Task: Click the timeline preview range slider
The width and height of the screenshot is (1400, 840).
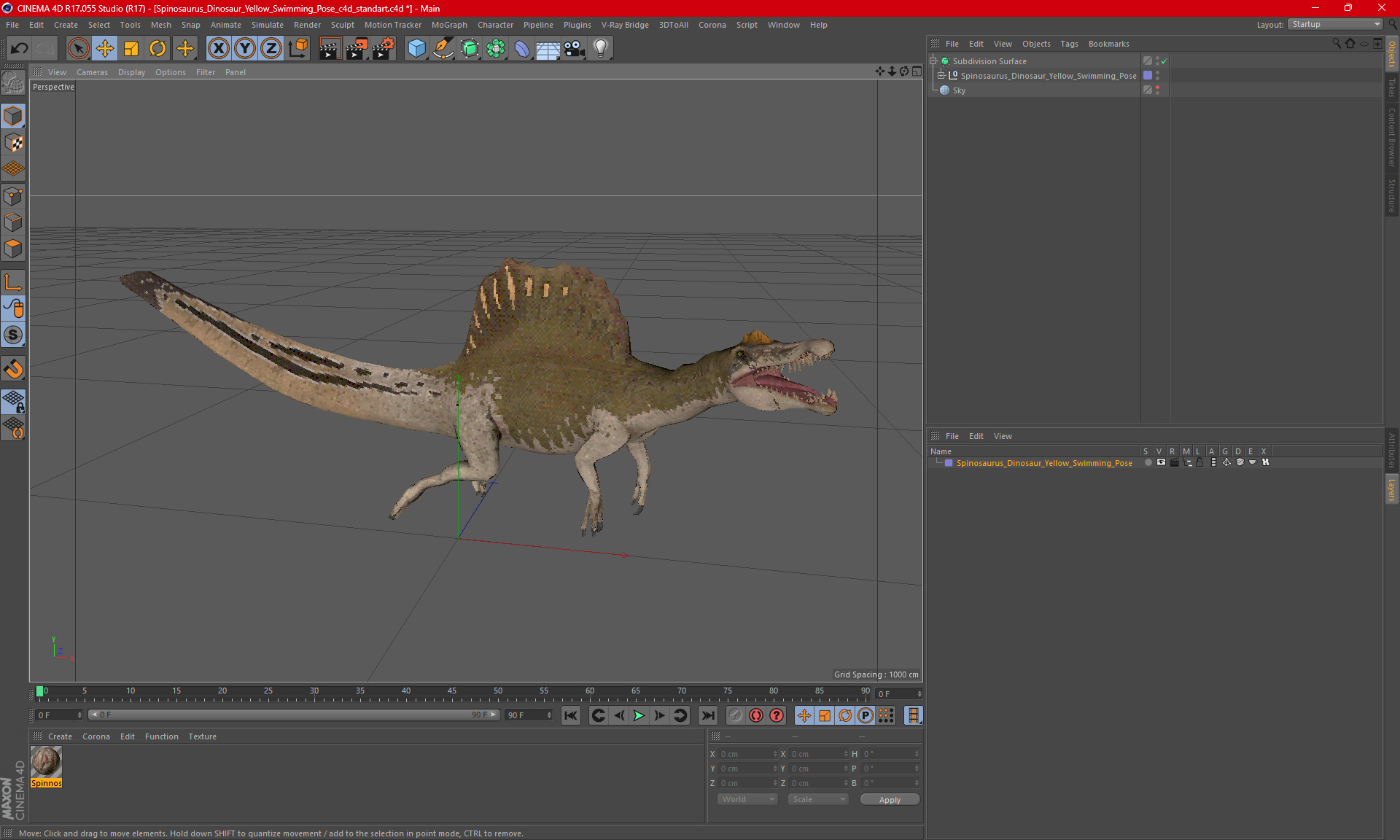Action: tap(294, 715)
